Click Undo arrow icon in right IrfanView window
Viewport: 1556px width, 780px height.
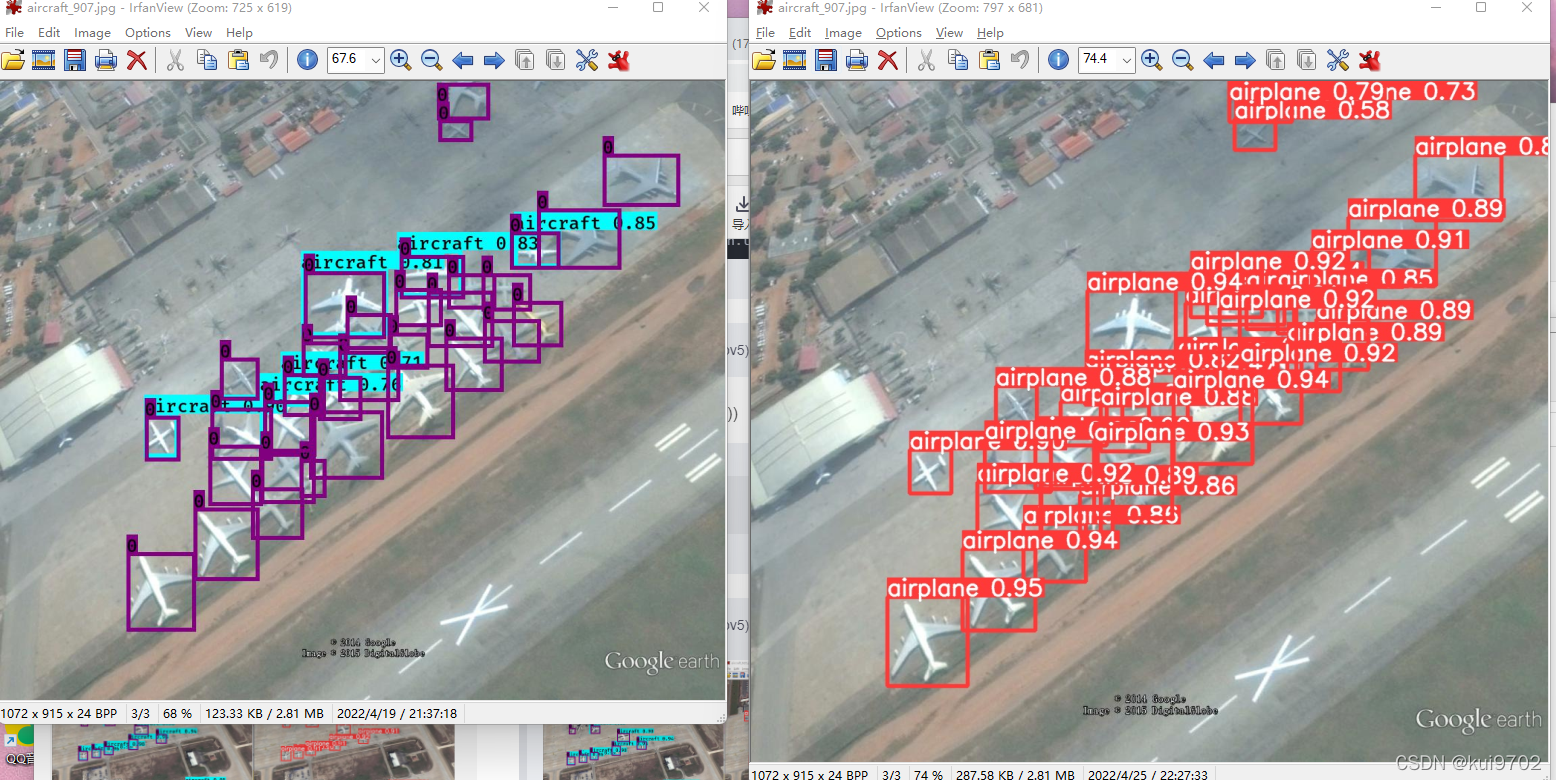(1019, 60)
